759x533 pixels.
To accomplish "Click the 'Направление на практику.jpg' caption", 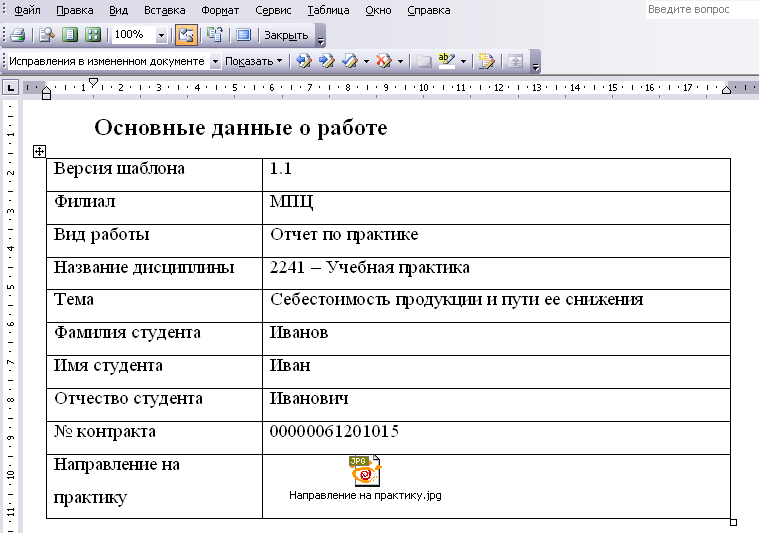I will (365, 495).
